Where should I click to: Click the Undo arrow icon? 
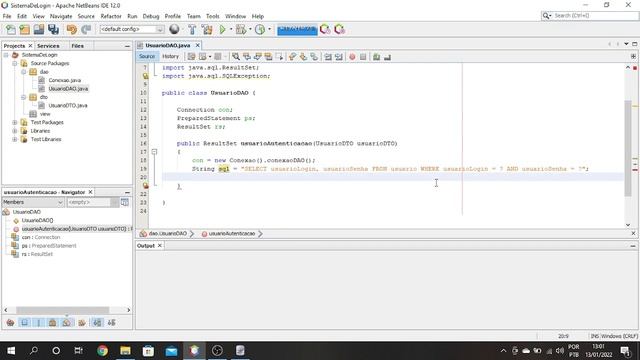[71, 29]
